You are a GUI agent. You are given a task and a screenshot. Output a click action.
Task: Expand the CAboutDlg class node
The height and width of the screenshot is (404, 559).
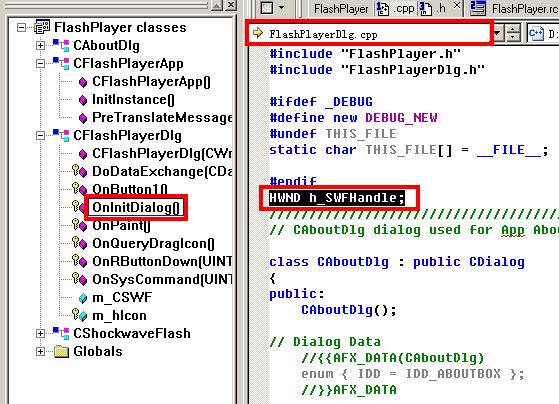(40, 46)
